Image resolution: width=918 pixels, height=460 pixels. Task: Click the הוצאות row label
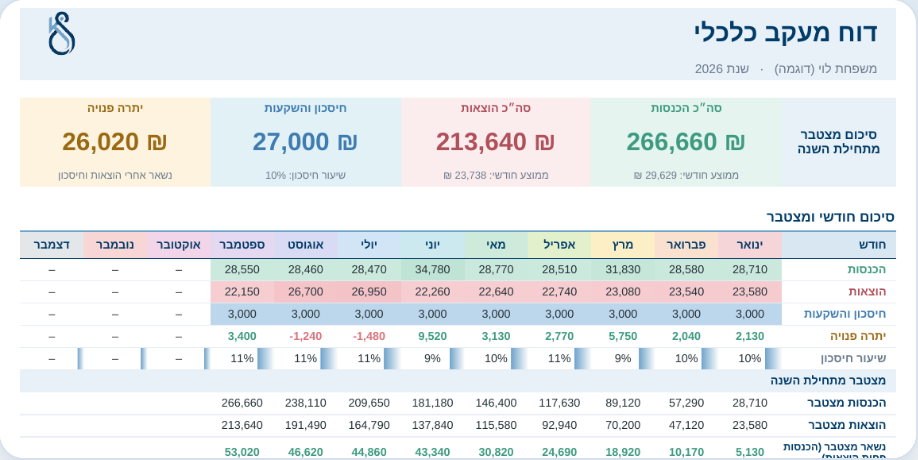[867, 291]
